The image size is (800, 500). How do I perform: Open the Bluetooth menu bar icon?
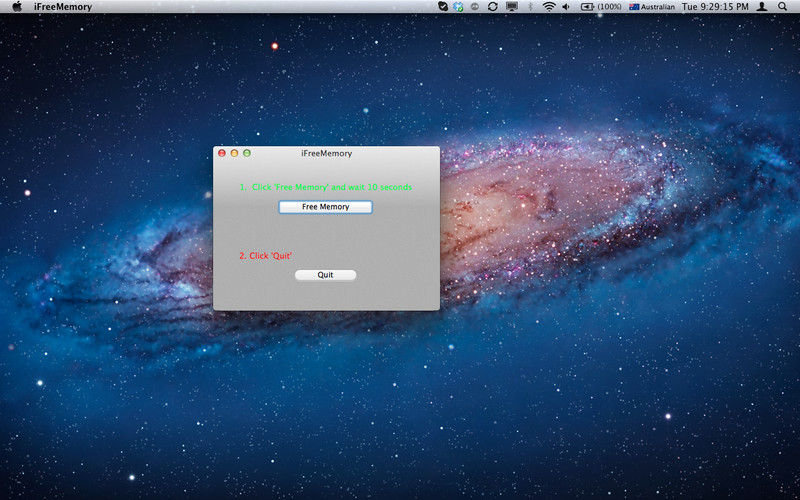[530, 7]
